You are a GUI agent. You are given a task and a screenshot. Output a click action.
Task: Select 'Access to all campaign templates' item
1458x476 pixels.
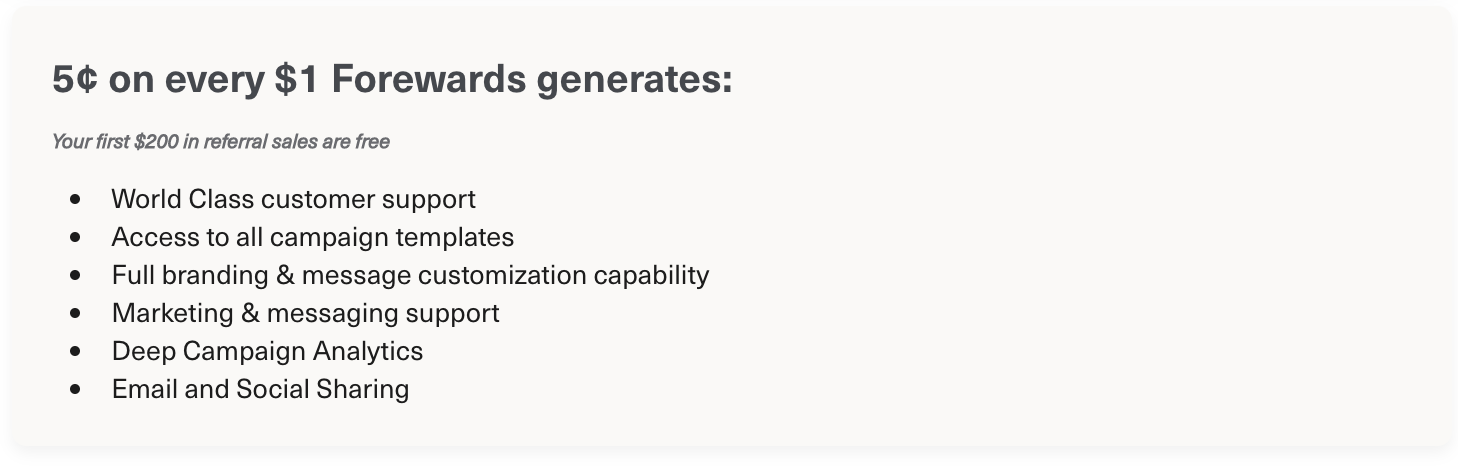click(313, 237)
